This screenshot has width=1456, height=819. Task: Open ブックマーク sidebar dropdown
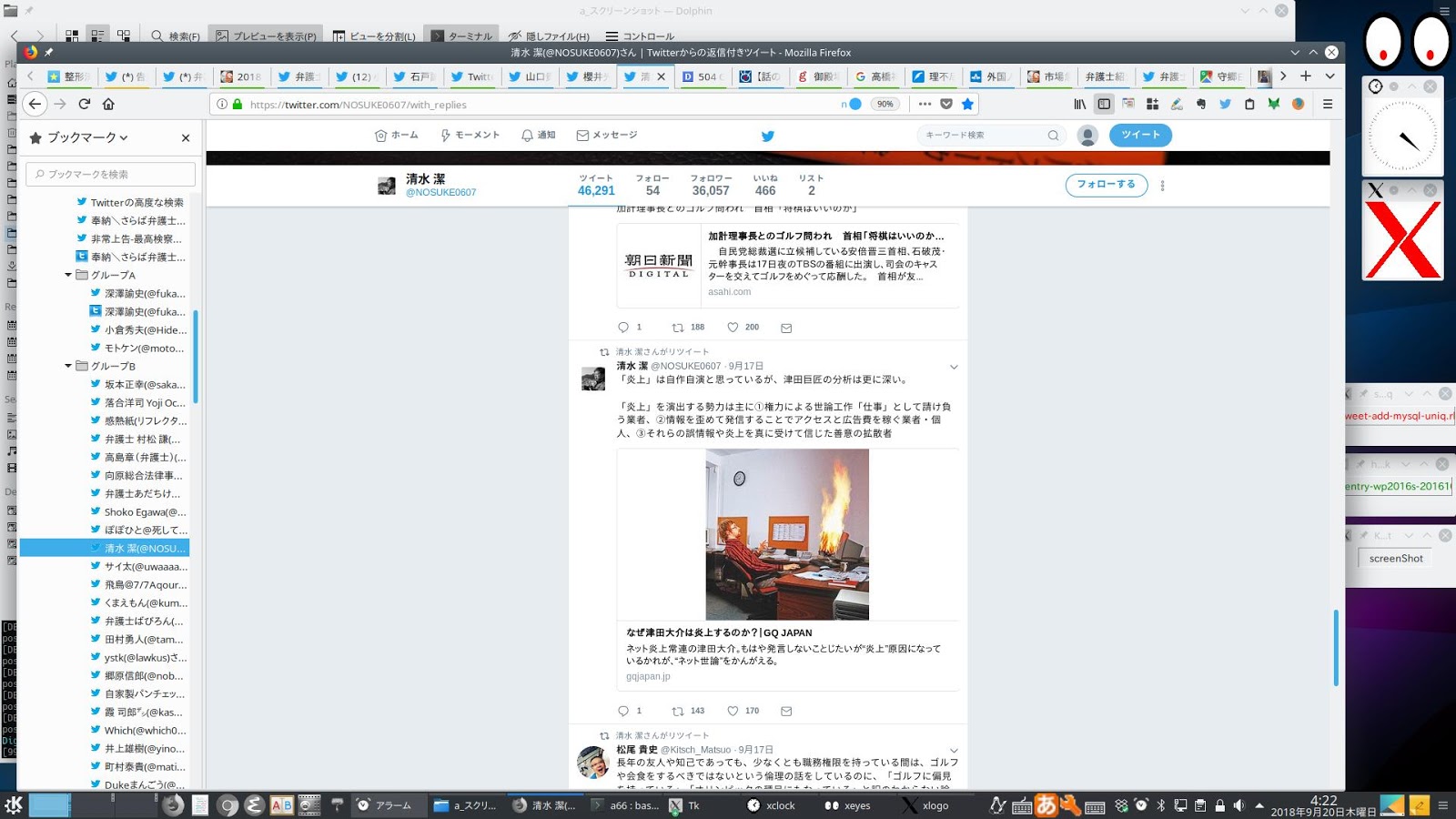coord(87,137)
